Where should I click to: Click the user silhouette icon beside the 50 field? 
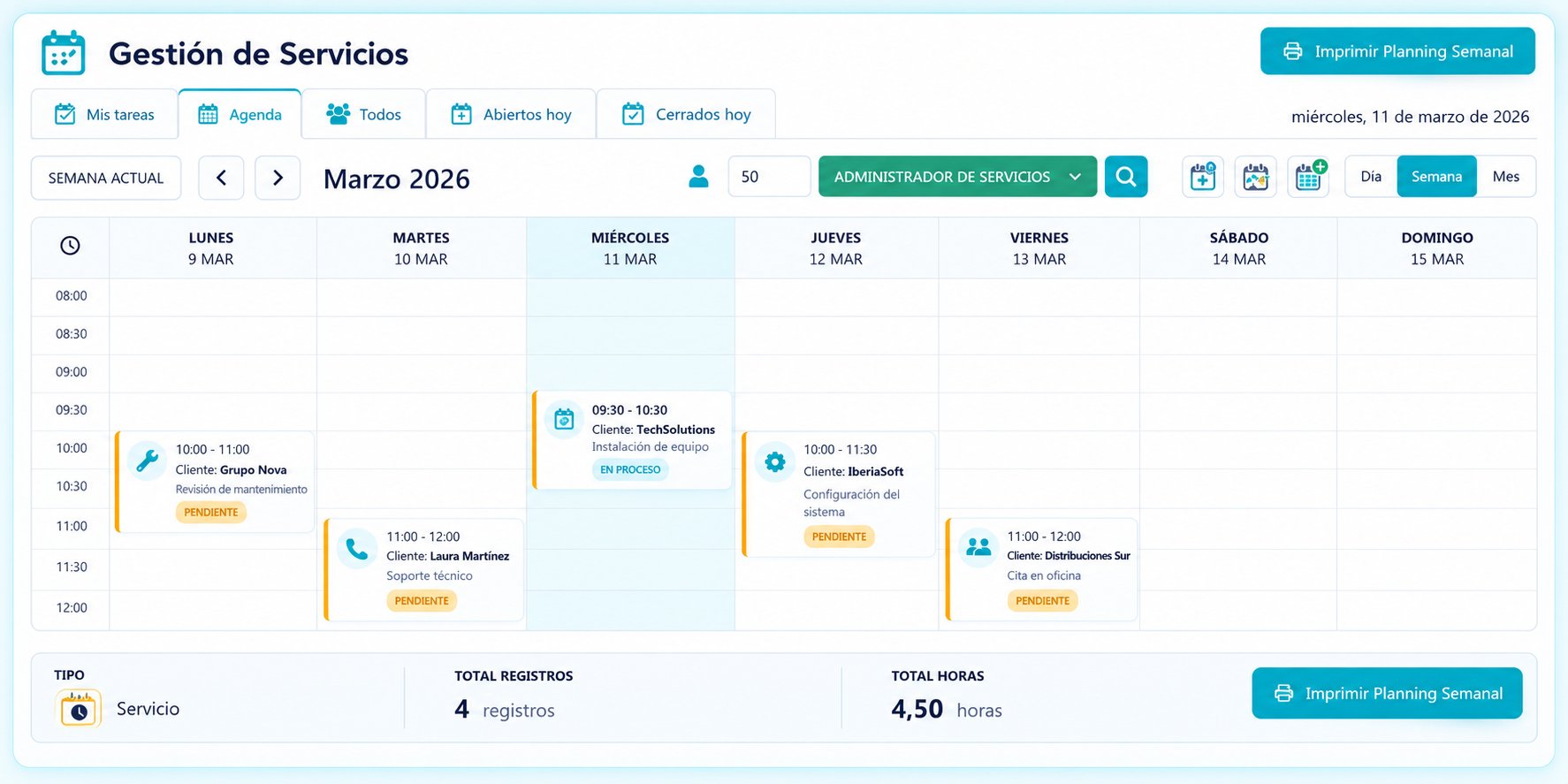698,177
